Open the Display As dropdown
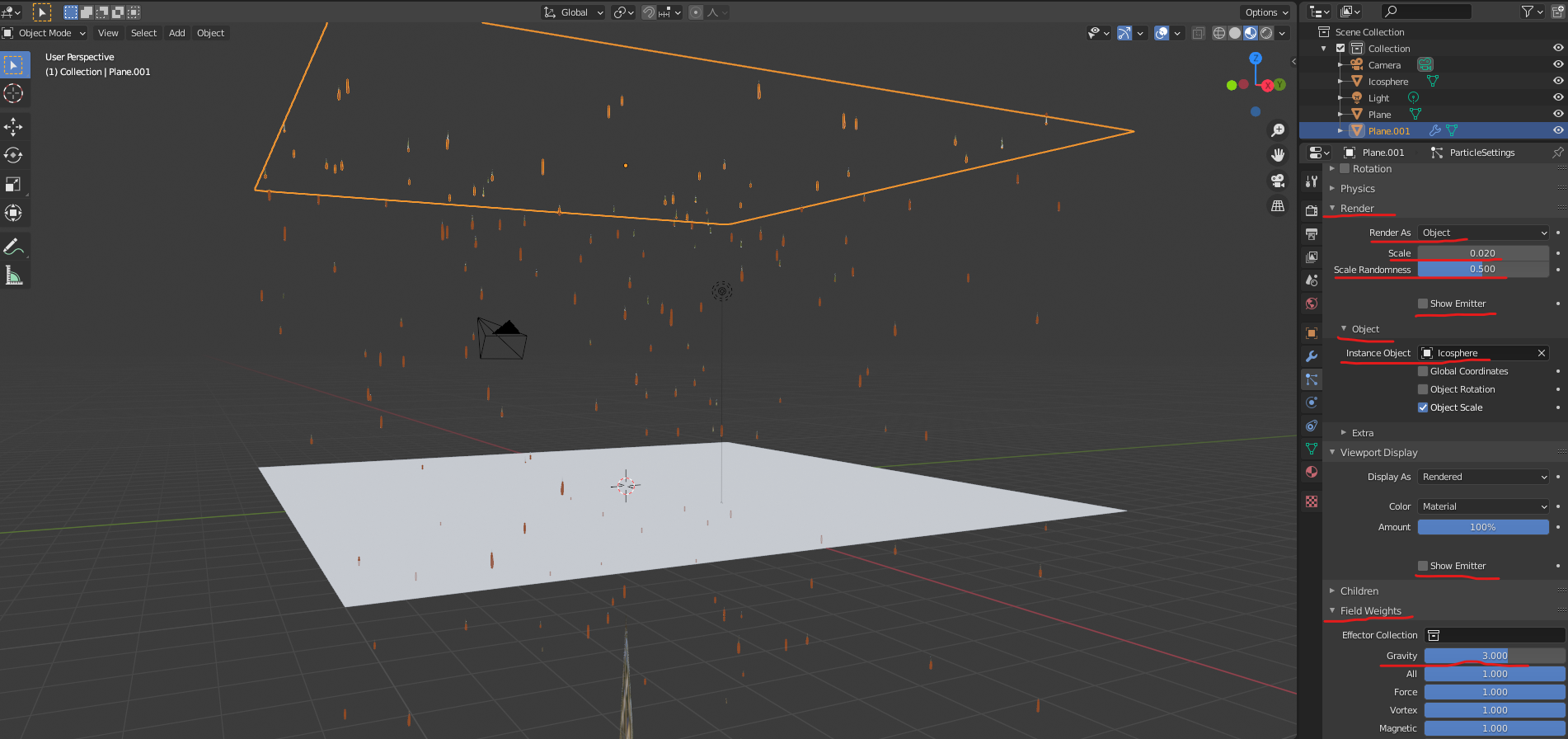Image resolution: width=1568 pixels, height=739 pixels. (x=1483, y=477)
